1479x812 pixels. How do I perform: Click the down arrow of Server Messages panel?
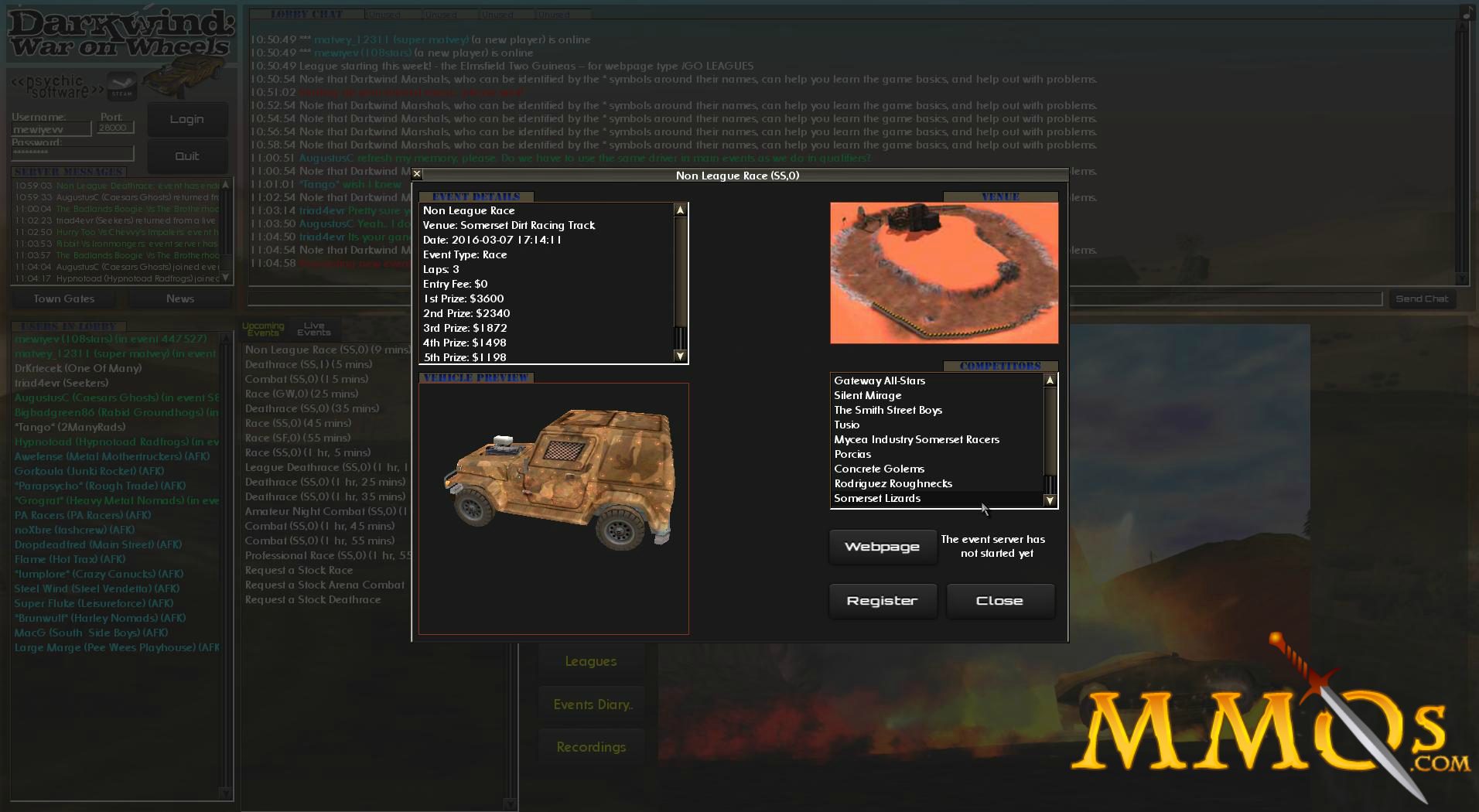click(225, 277)
